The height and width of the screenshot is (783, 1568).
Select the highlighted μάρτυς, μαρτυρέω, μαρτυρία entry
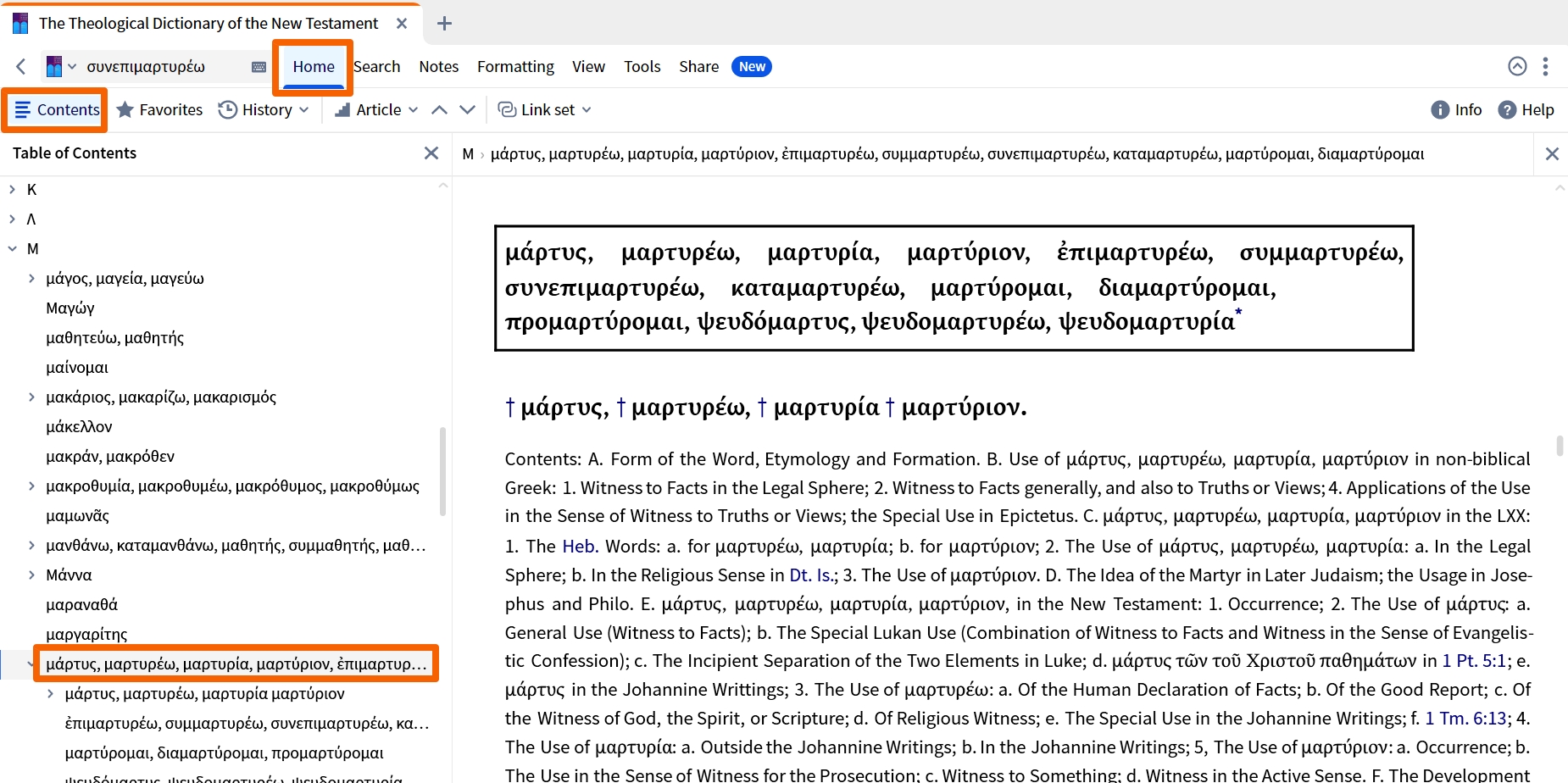(x=236, y=664)
